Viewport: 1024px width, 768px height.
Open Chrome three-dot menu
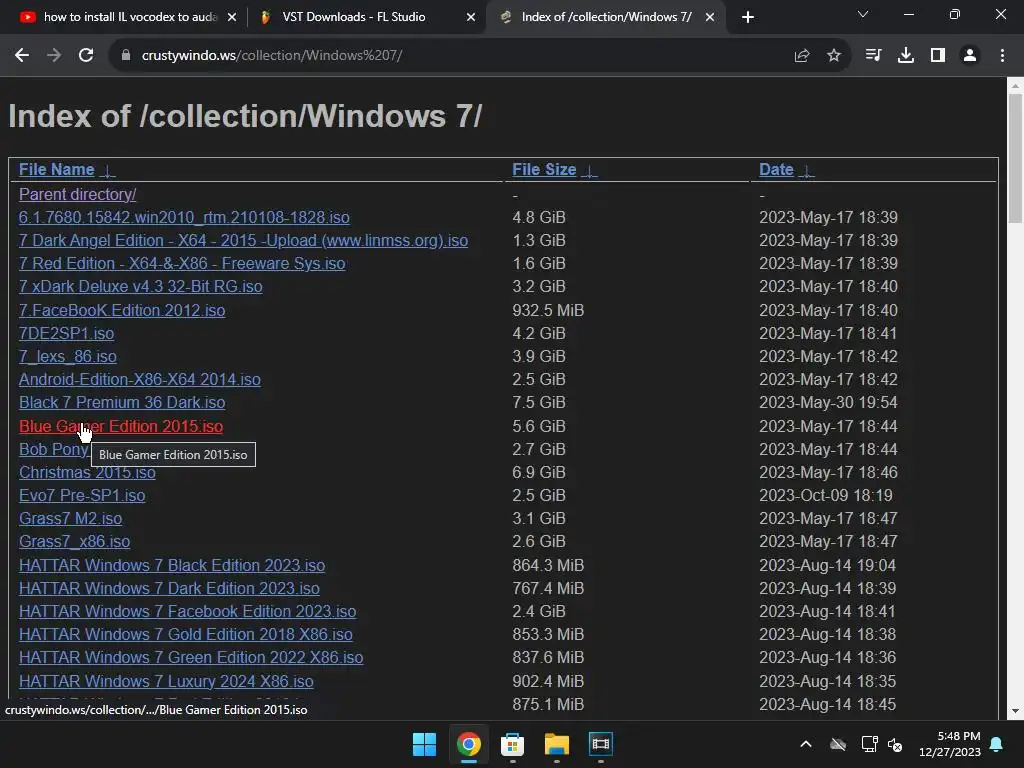tap(1002, 56)
